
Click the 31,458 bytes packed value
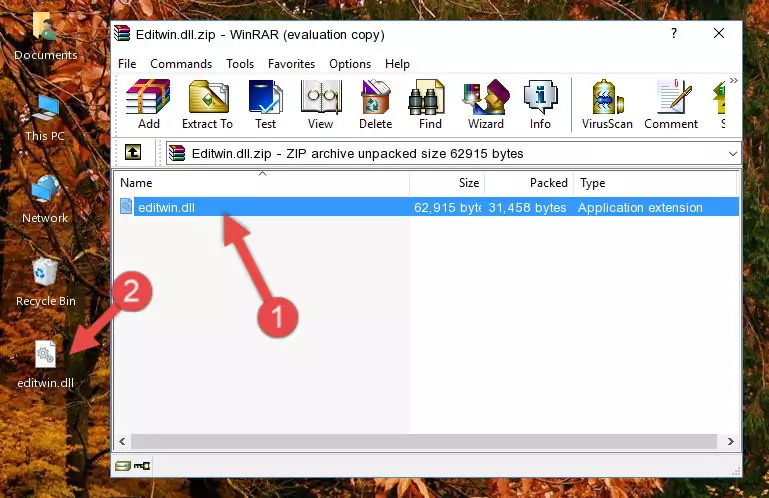[527, 208]
